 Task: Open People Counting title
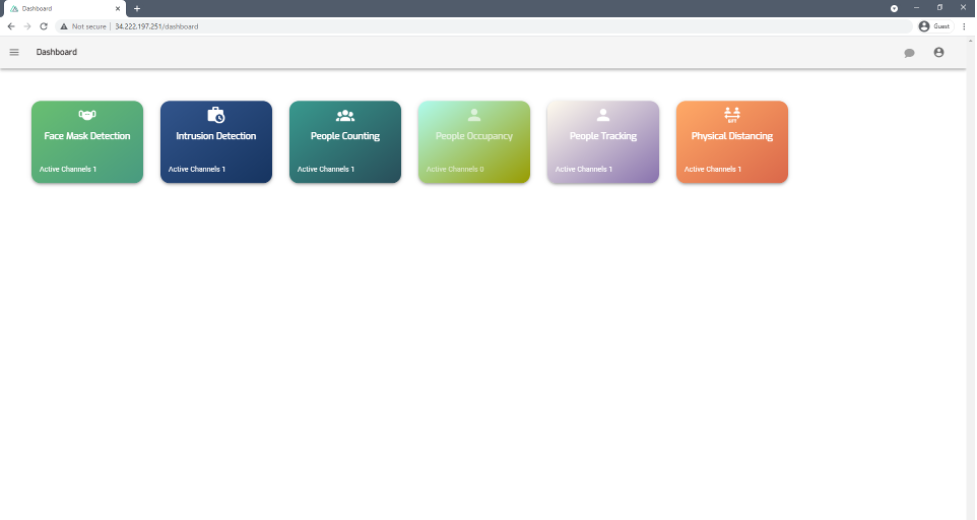(345, 136)
